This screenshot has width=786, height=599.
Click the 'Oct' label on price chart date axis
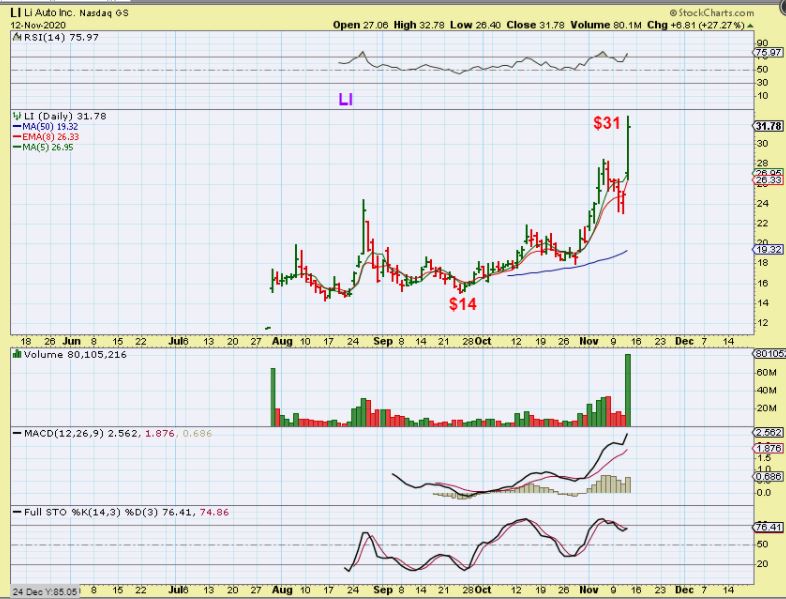point(483,341)
